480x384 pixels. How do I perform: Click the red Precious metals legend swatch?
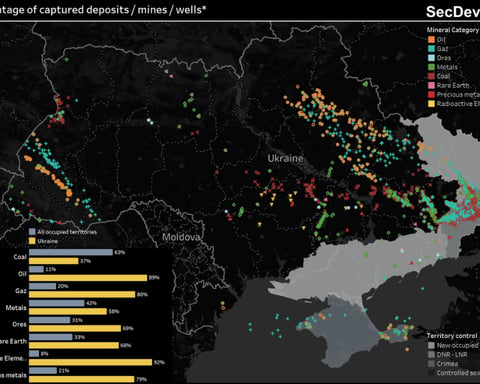pos(431,95)
